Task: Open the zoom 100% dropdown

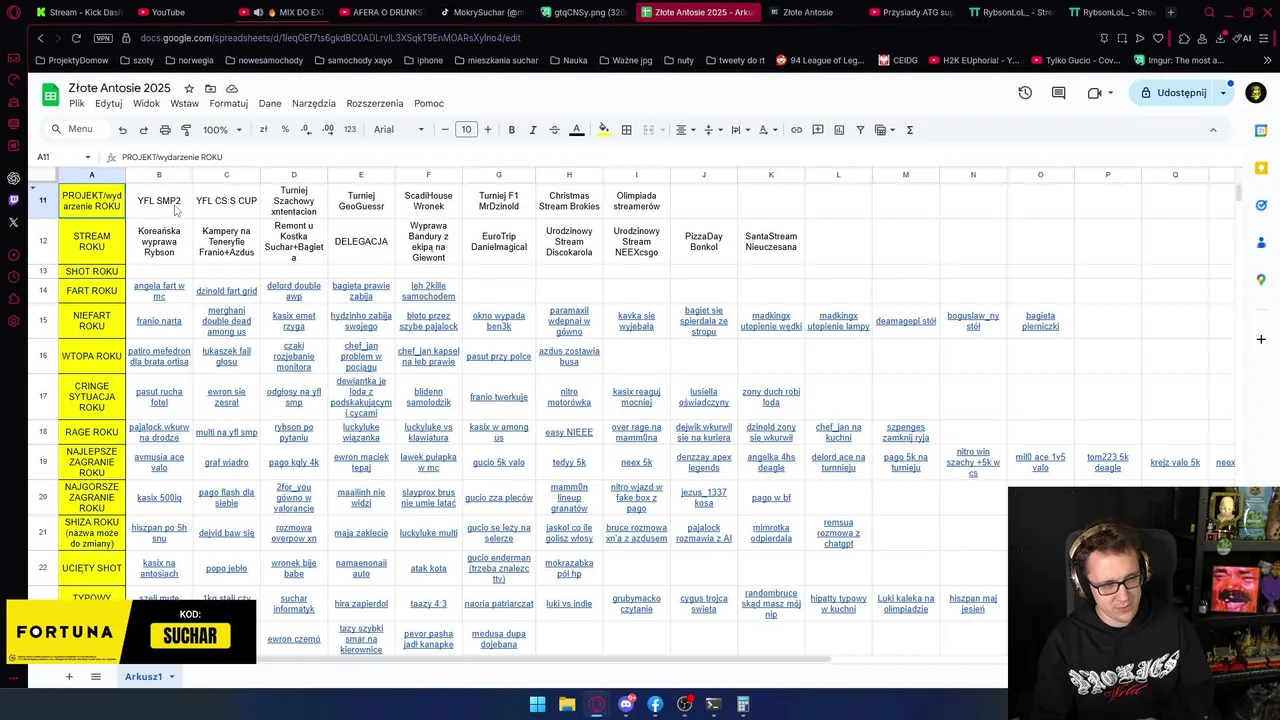Action: 223,130
